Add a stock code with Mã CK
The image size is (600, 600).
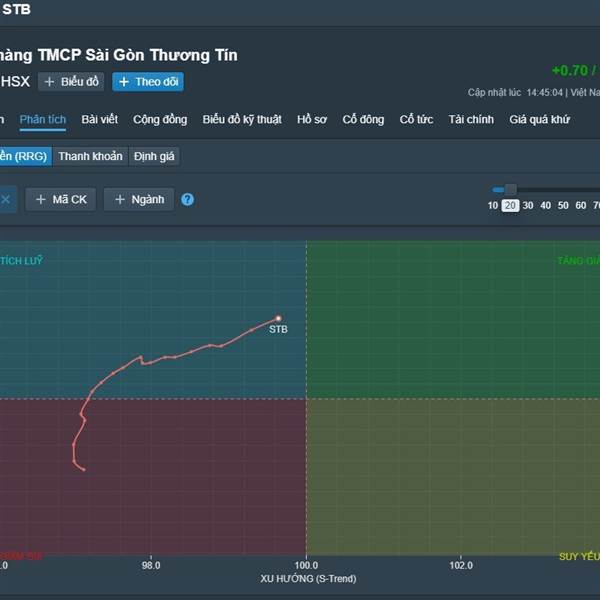[61, 199]
